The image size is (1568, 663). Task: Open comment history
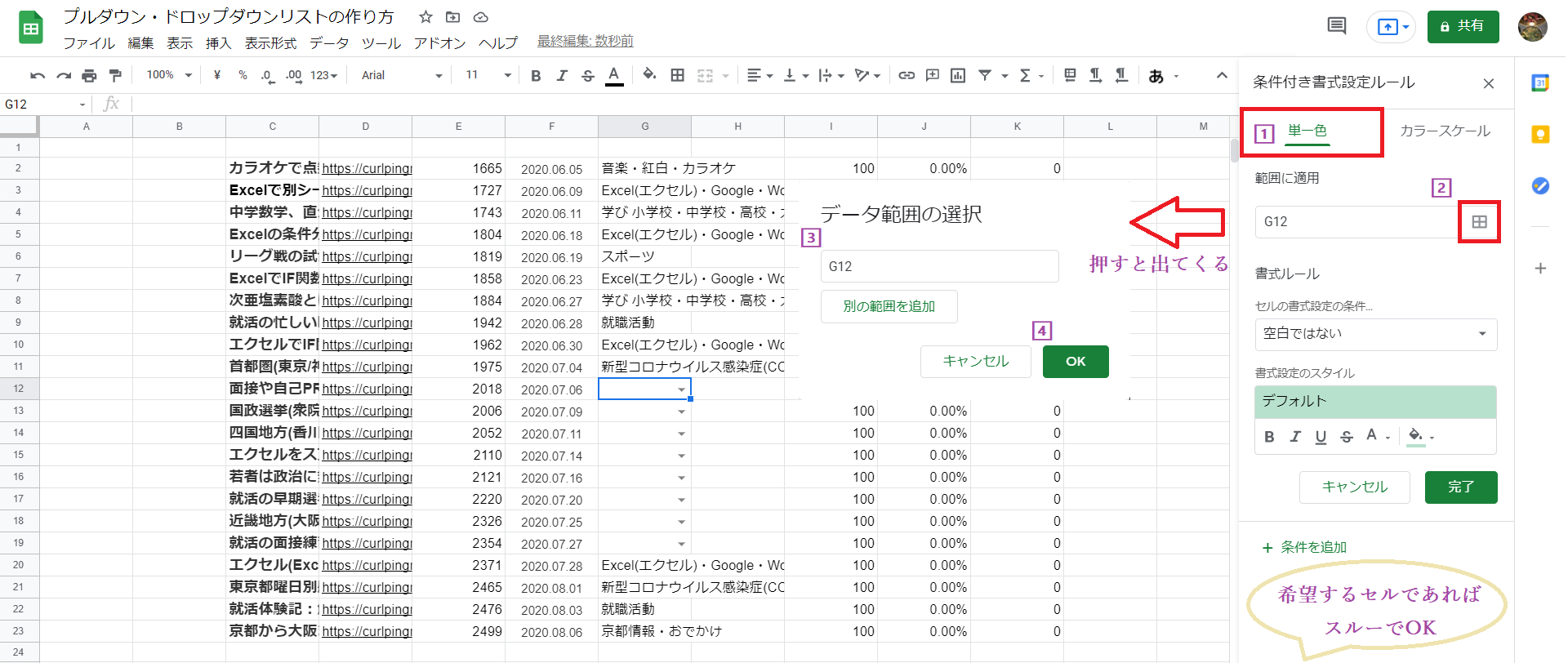(x=1337, y=26)
